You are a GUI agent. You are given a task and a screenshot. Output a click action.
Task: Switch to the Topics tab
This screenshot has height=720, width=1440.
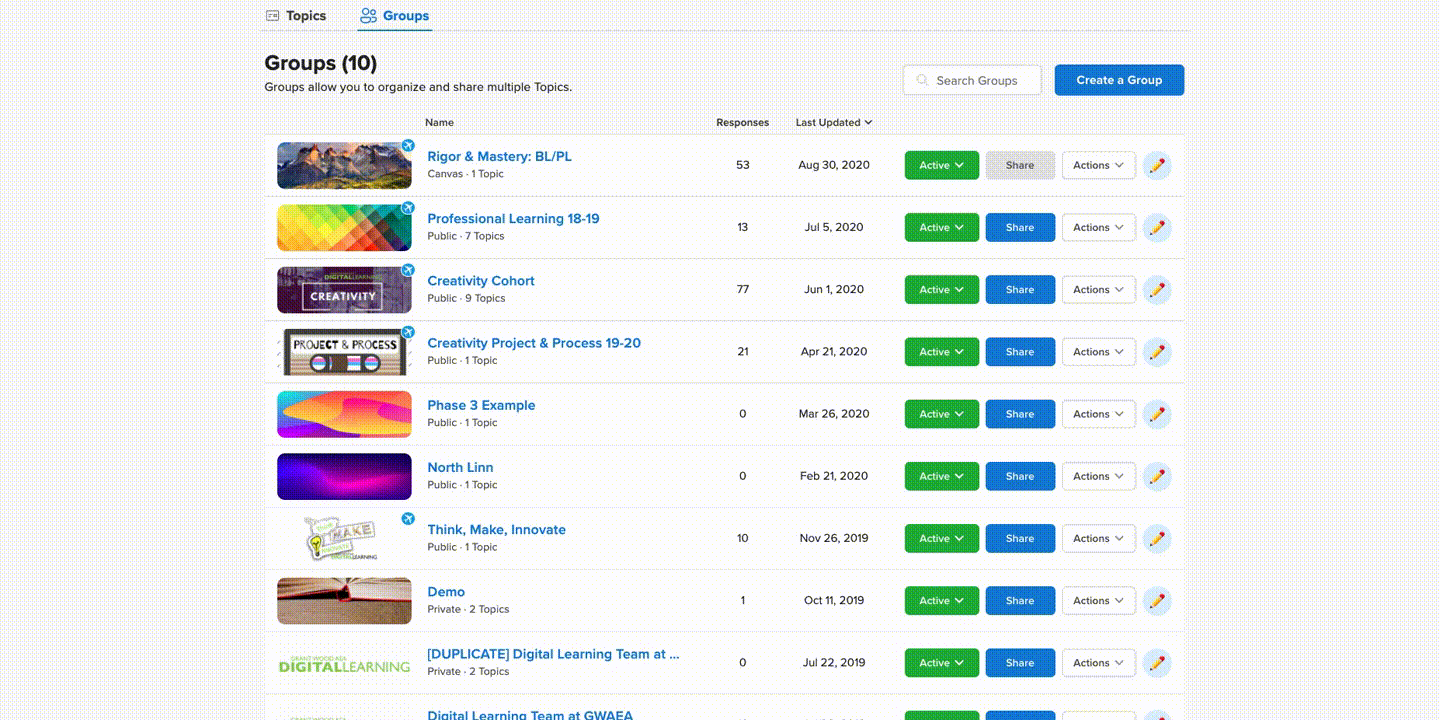pos(296,16)
